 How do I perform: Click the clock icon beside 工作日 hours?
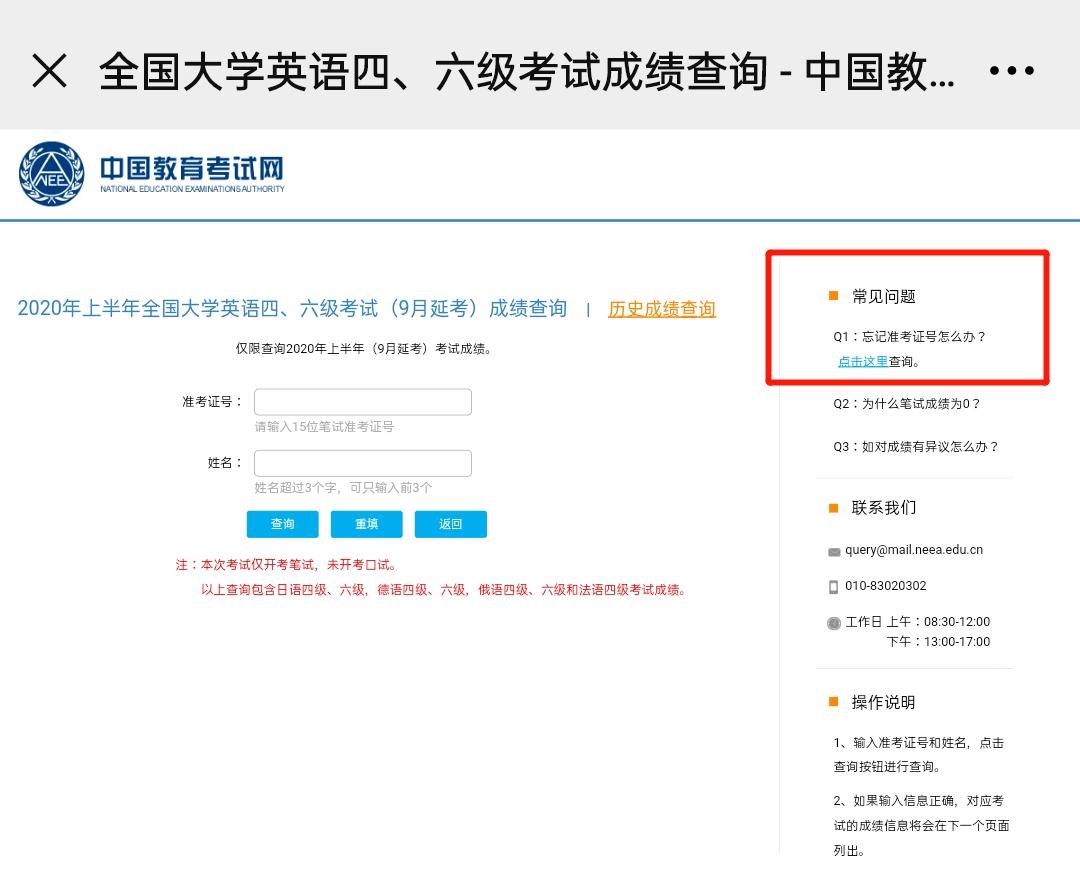833,623
